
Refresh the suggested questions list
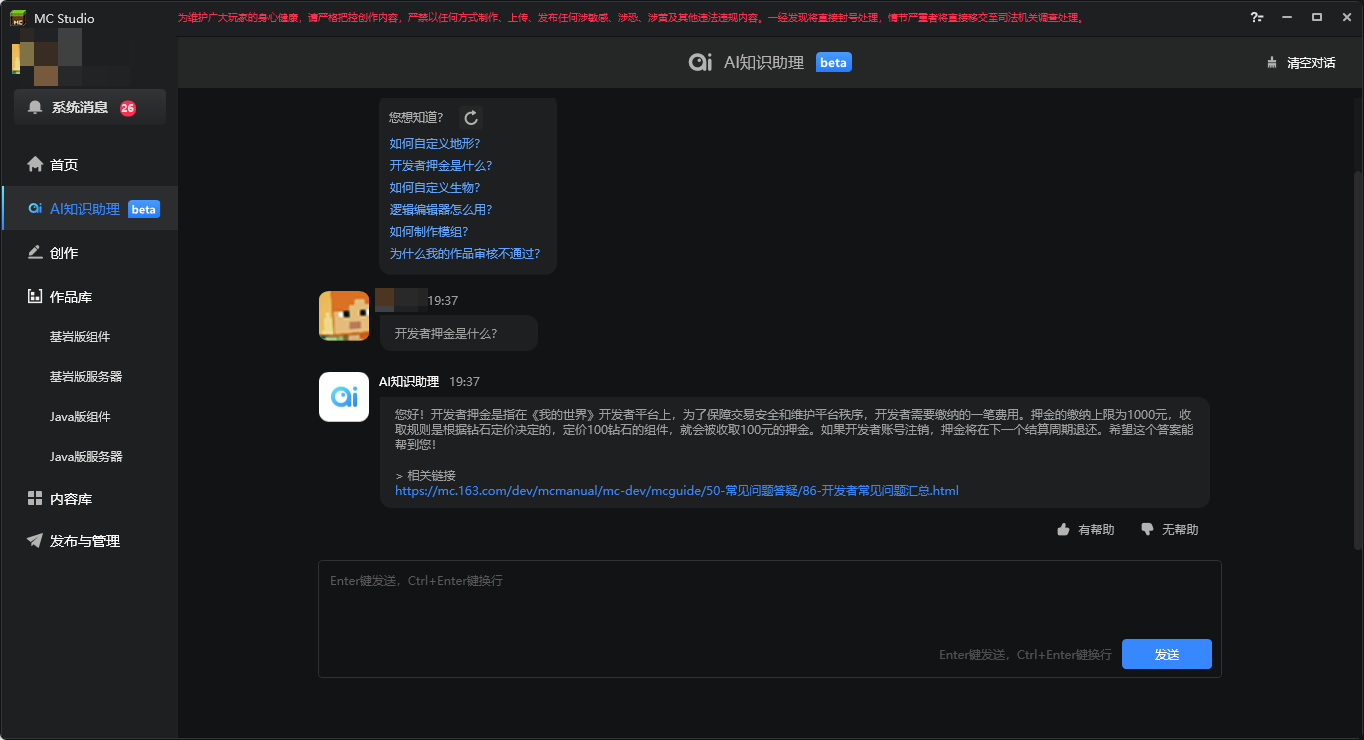click(471, 118)
